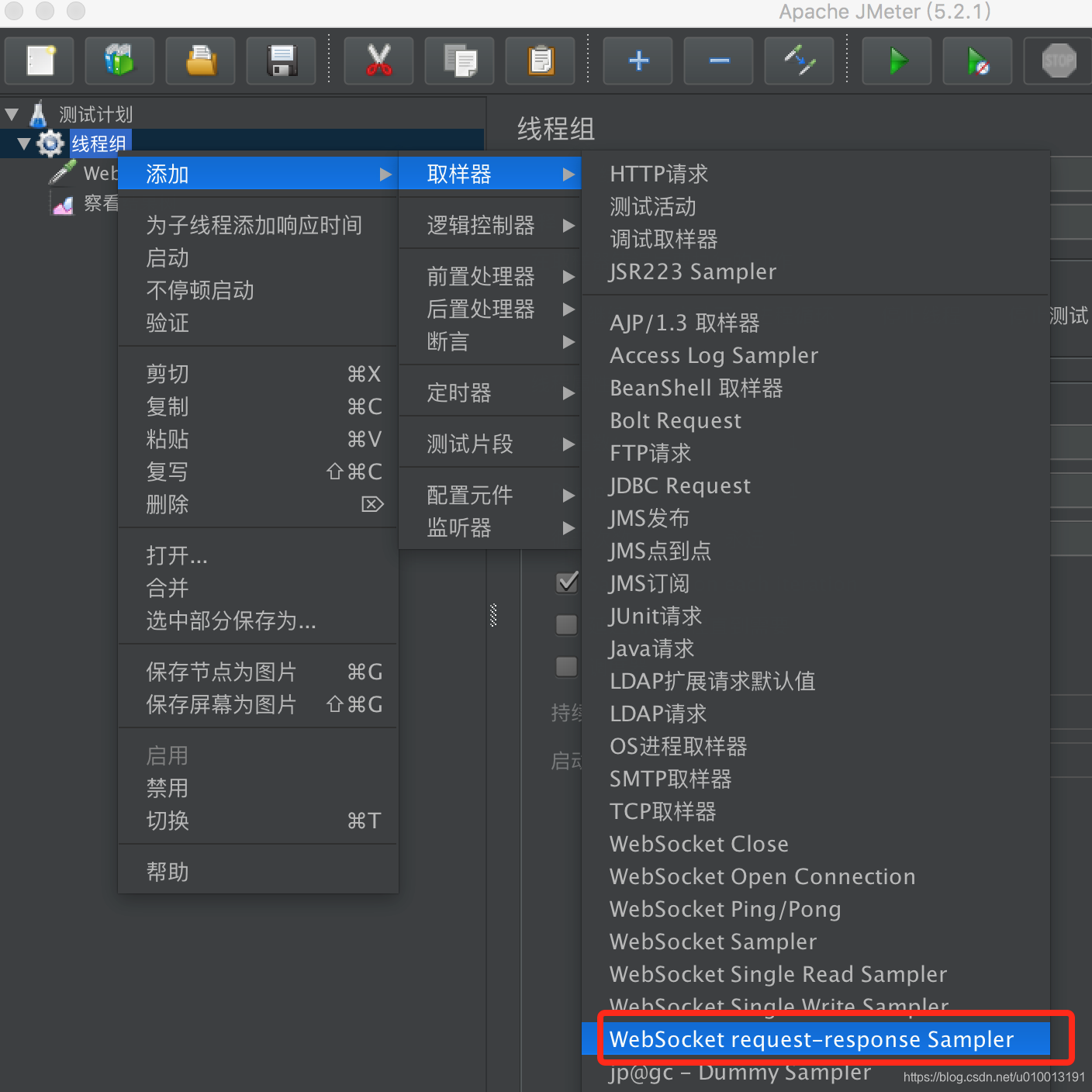Choose 验证 menu entry
This screenshot has width=1092, height=1092.
point(258,323)
